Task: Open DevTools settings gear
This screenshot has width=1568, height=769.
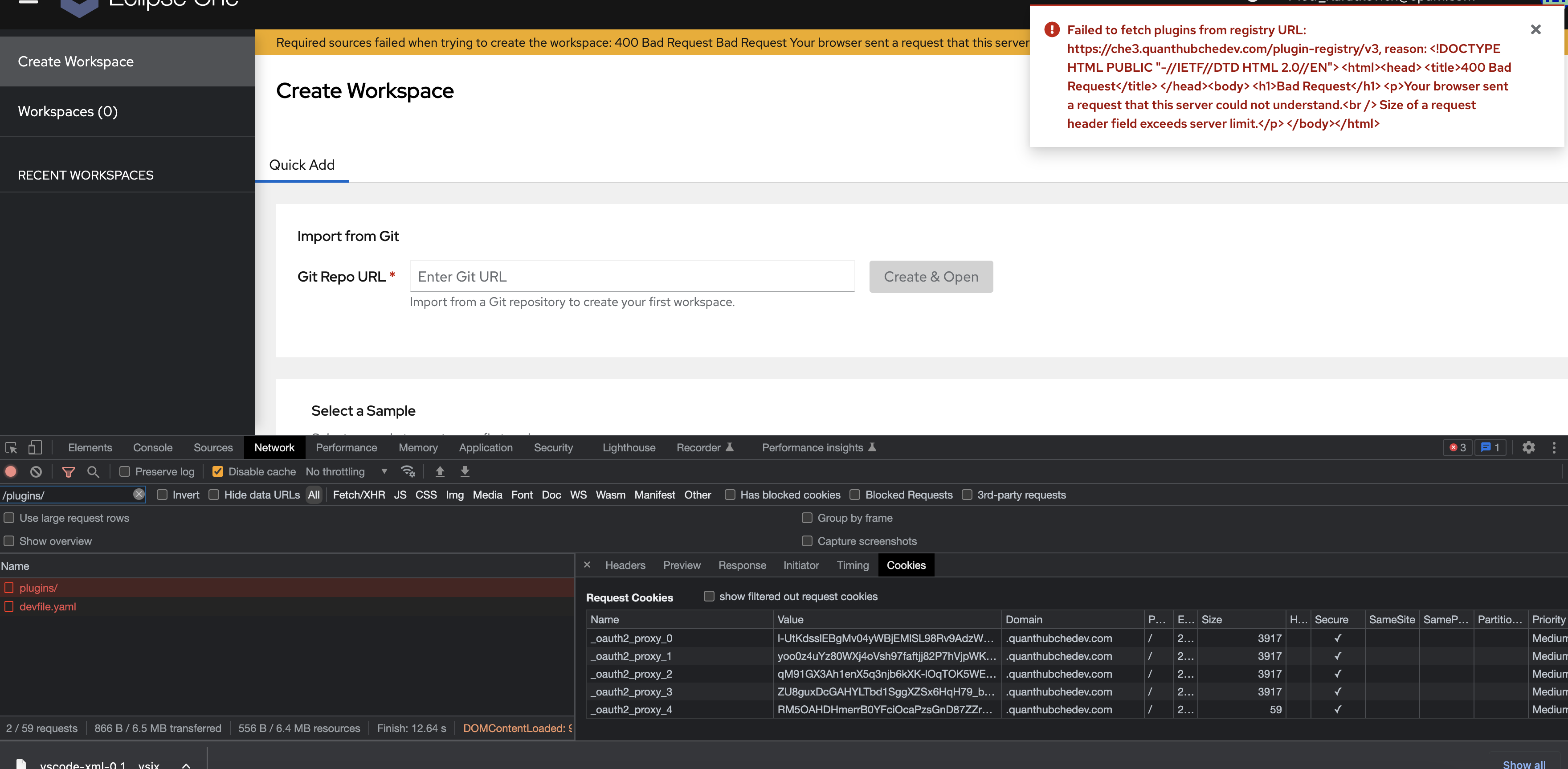Action: (1528, 447)
